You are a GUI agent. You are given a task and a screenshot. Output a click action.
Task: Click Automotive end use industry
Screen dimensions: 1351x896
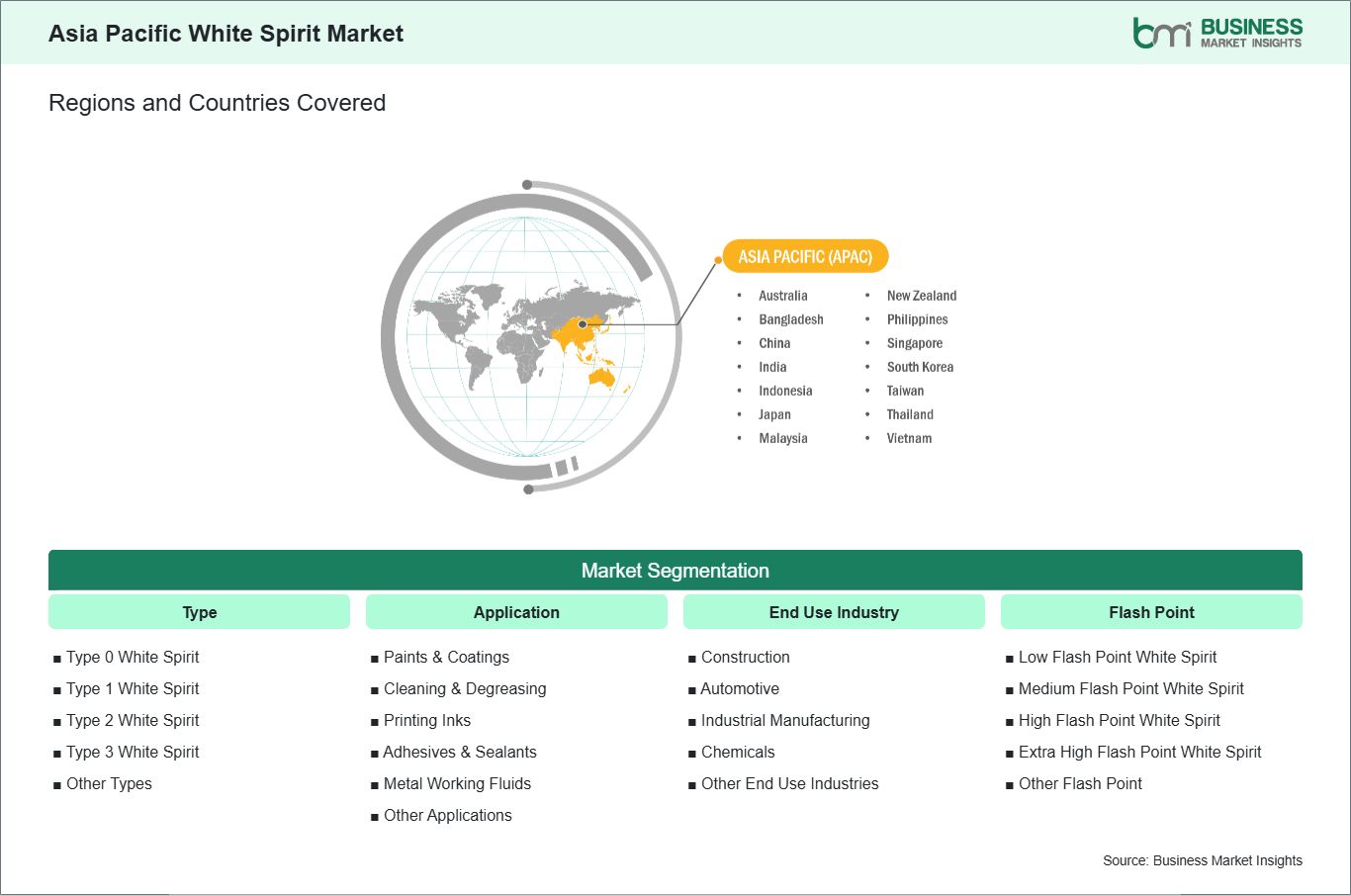click(740, 688)
